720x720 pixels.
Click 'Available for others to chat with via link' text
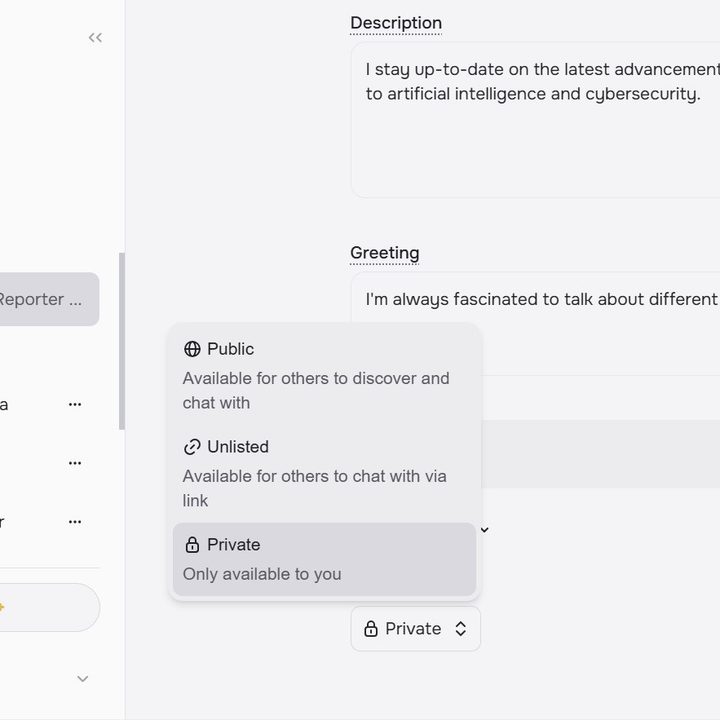[x=315, y=489]
